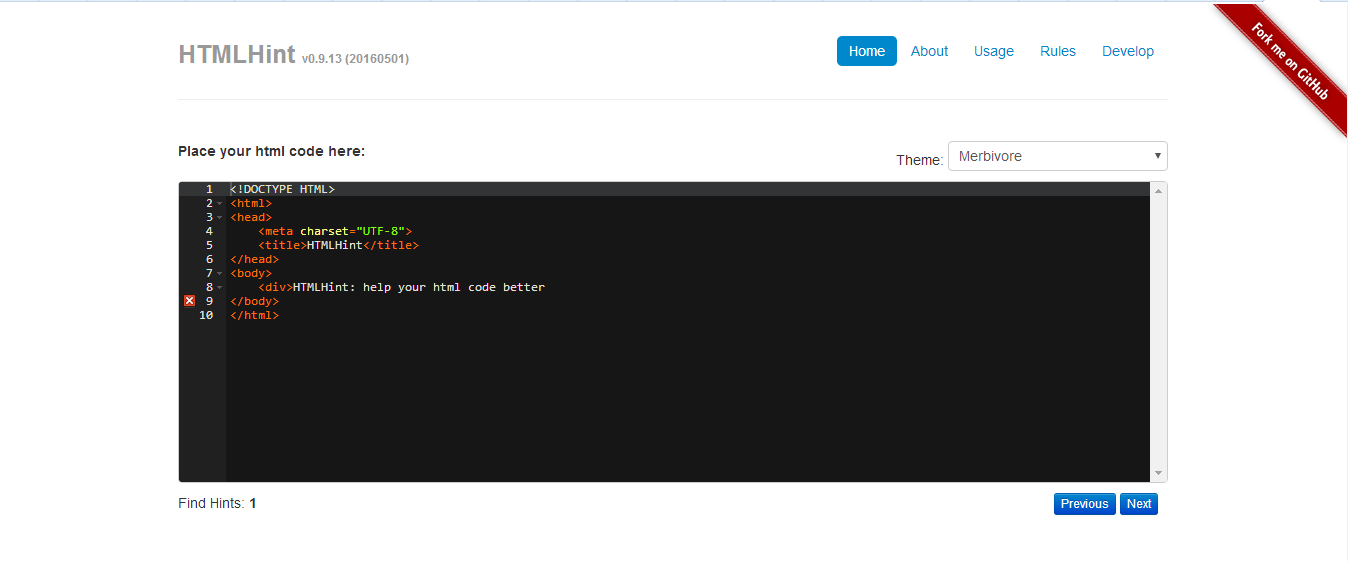This screenshot has width=1348, height=561.
Task: Click the closing </head> tag
Action: 254,259
